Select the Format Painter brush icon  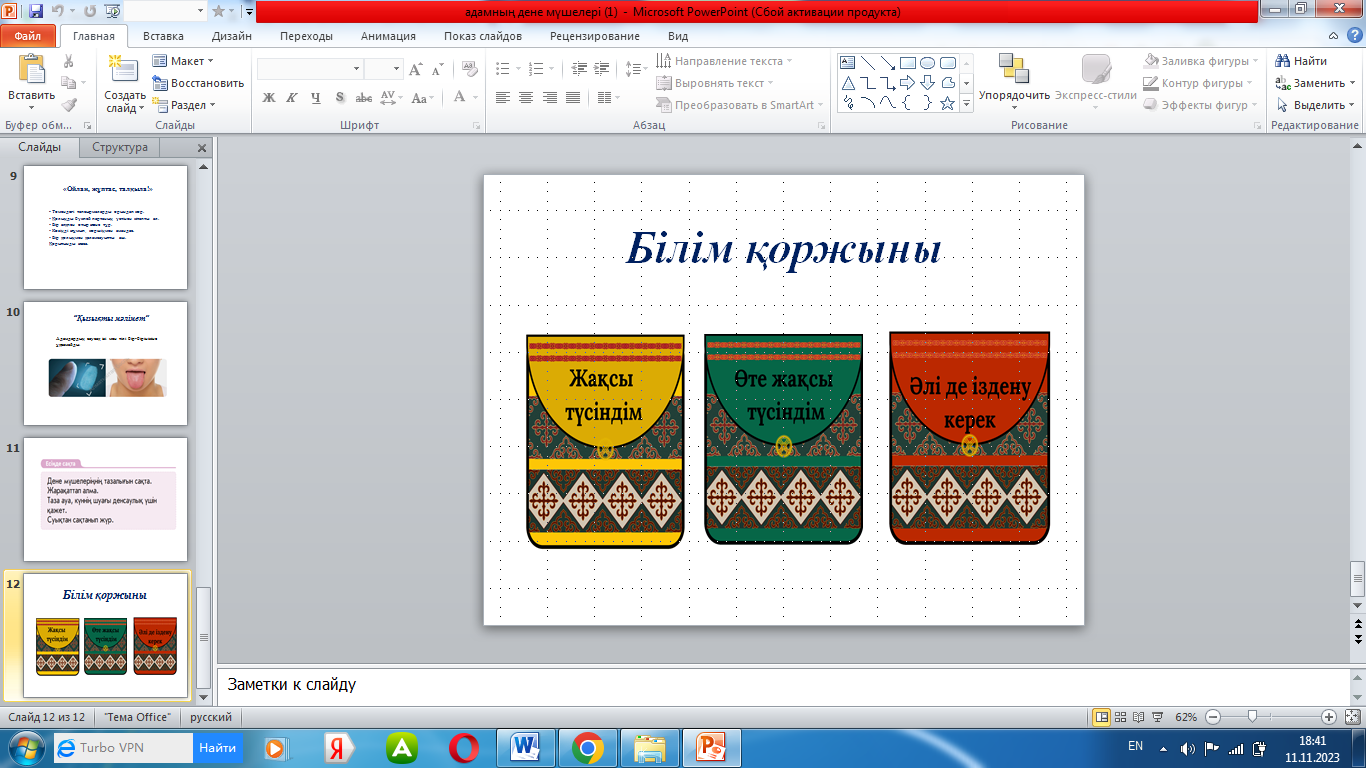(x=68, y=105)
